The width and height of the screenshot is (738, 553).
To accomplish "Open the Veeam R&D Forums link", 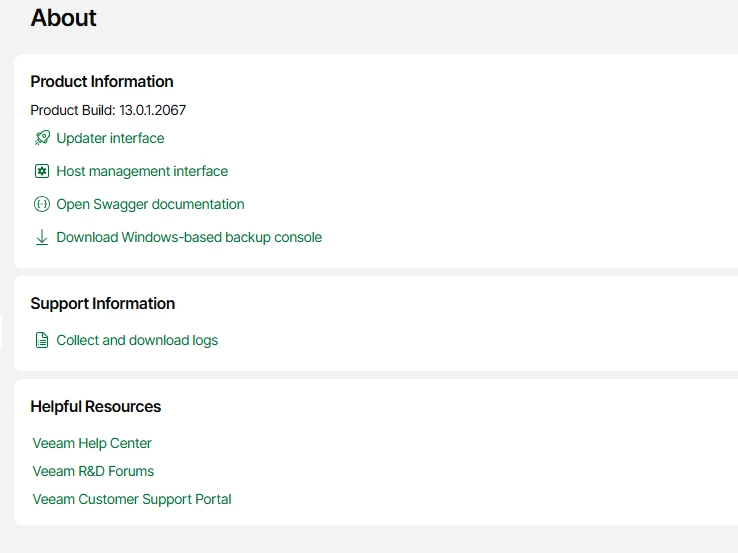I will 93,471.
